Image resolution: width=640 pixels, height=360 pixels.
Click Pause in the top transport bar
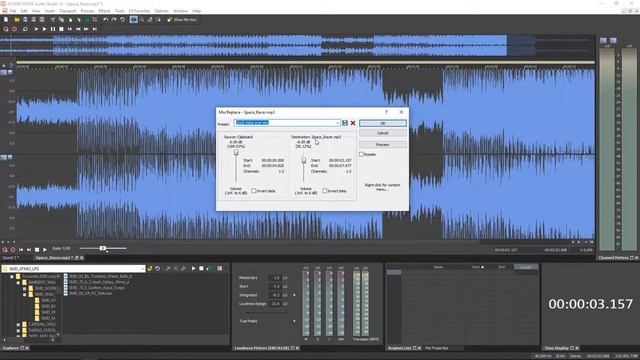tap(53, 29)
